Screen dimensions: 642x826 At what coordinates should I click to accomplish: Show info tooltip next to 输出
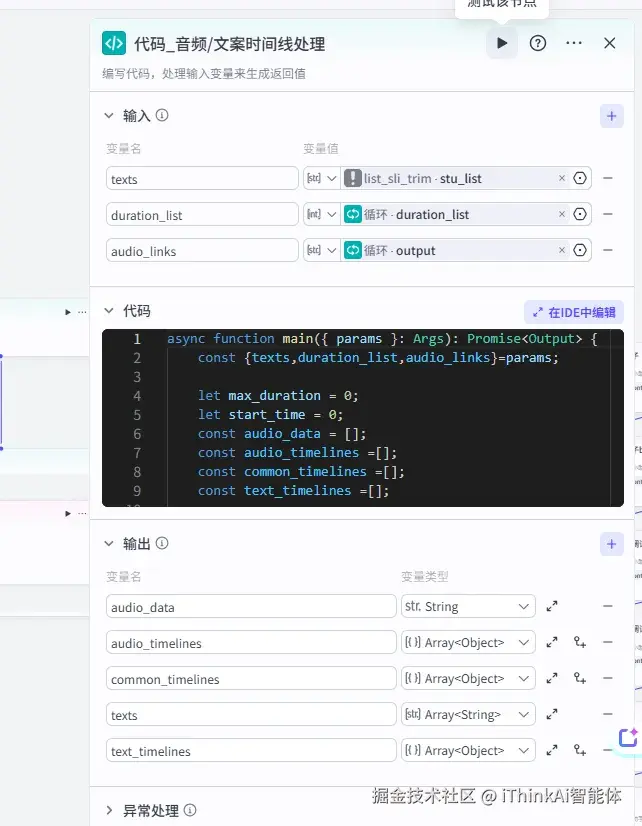click(x=162, y=543)
